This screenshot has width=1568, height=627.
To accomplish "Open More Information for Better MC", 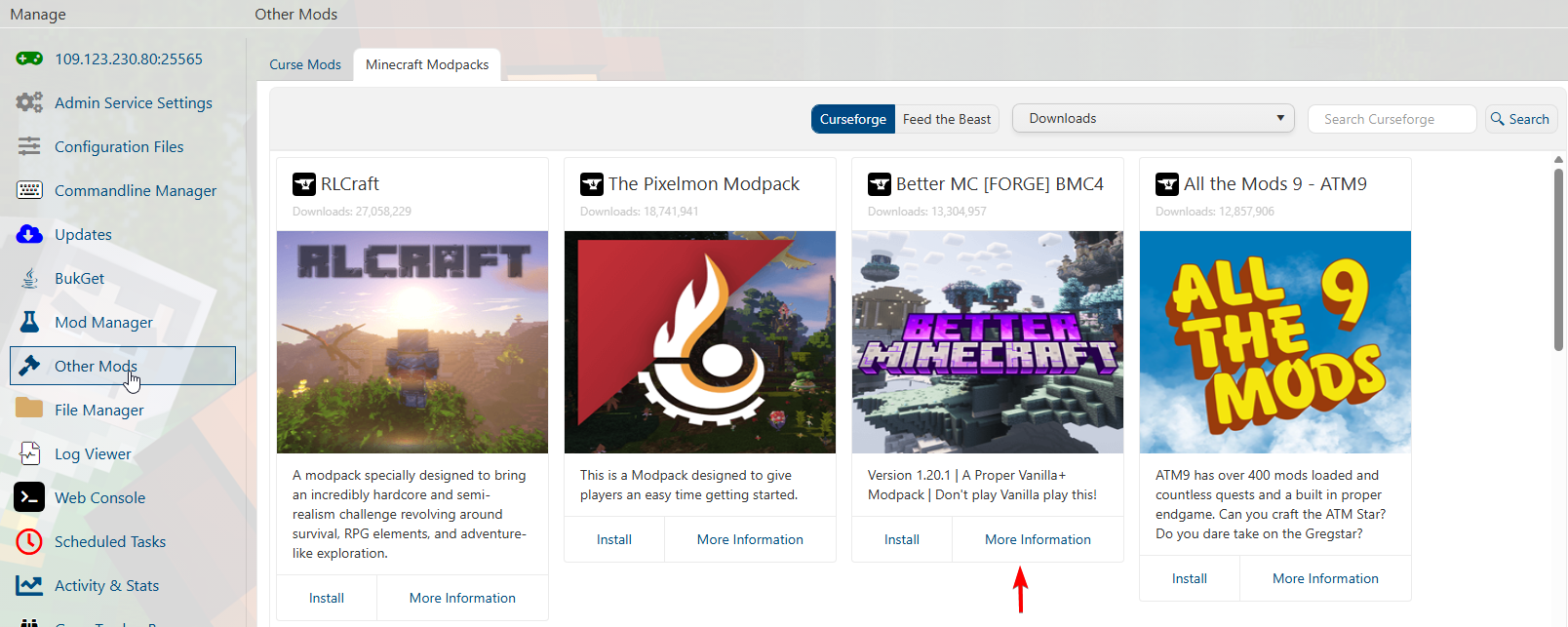I will click(x=1038, y=539).
